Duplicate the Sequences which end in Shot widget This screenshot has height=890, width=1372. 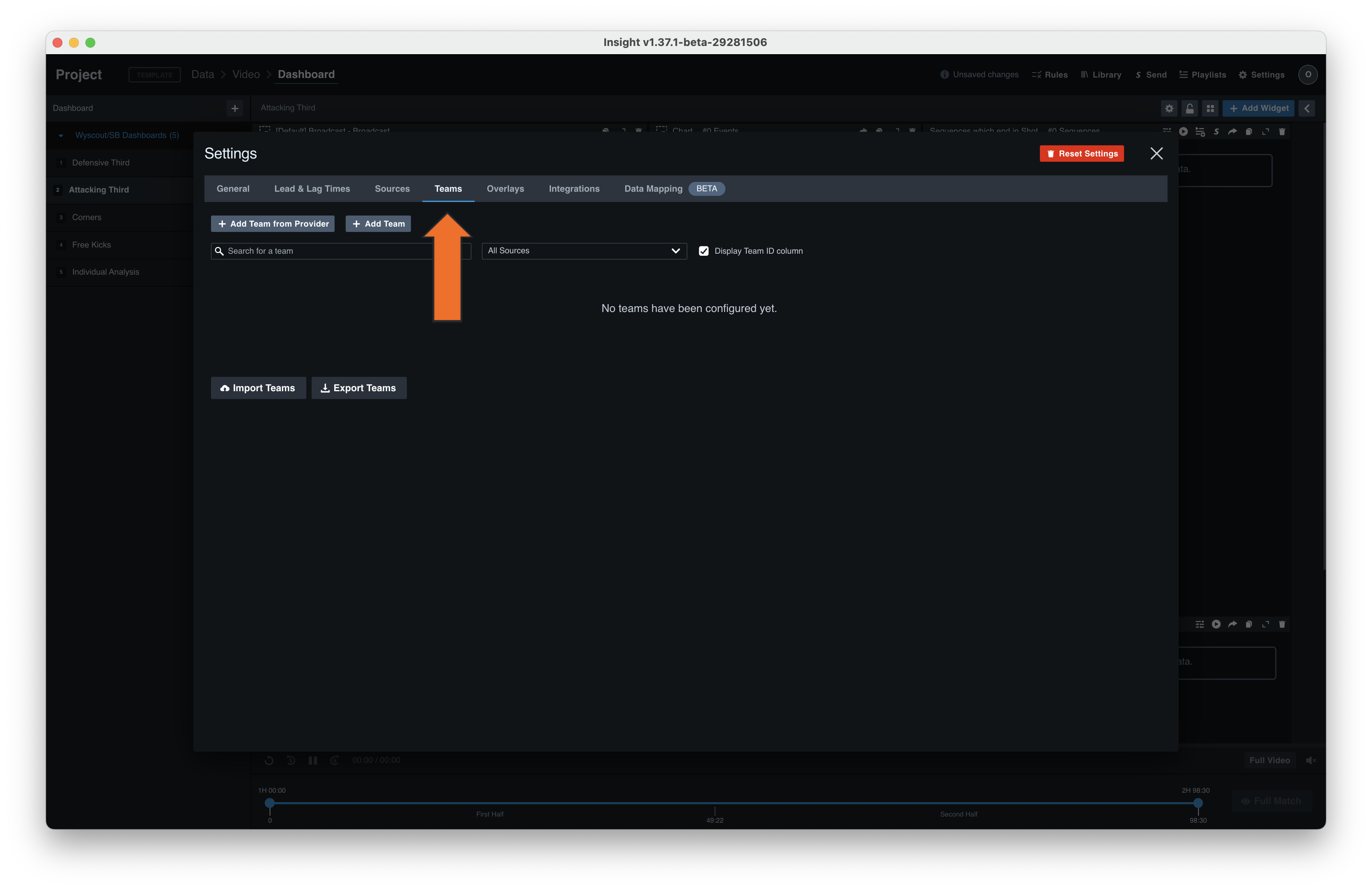(1249, 131)
